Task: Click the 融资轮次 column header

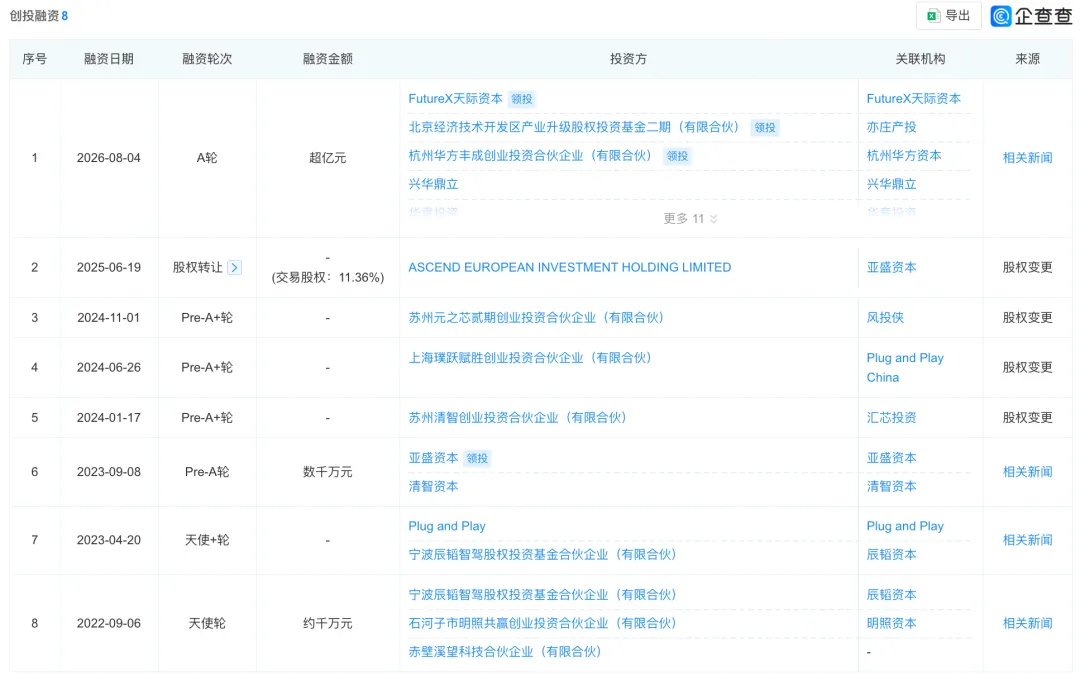Action: pos(207,59)
